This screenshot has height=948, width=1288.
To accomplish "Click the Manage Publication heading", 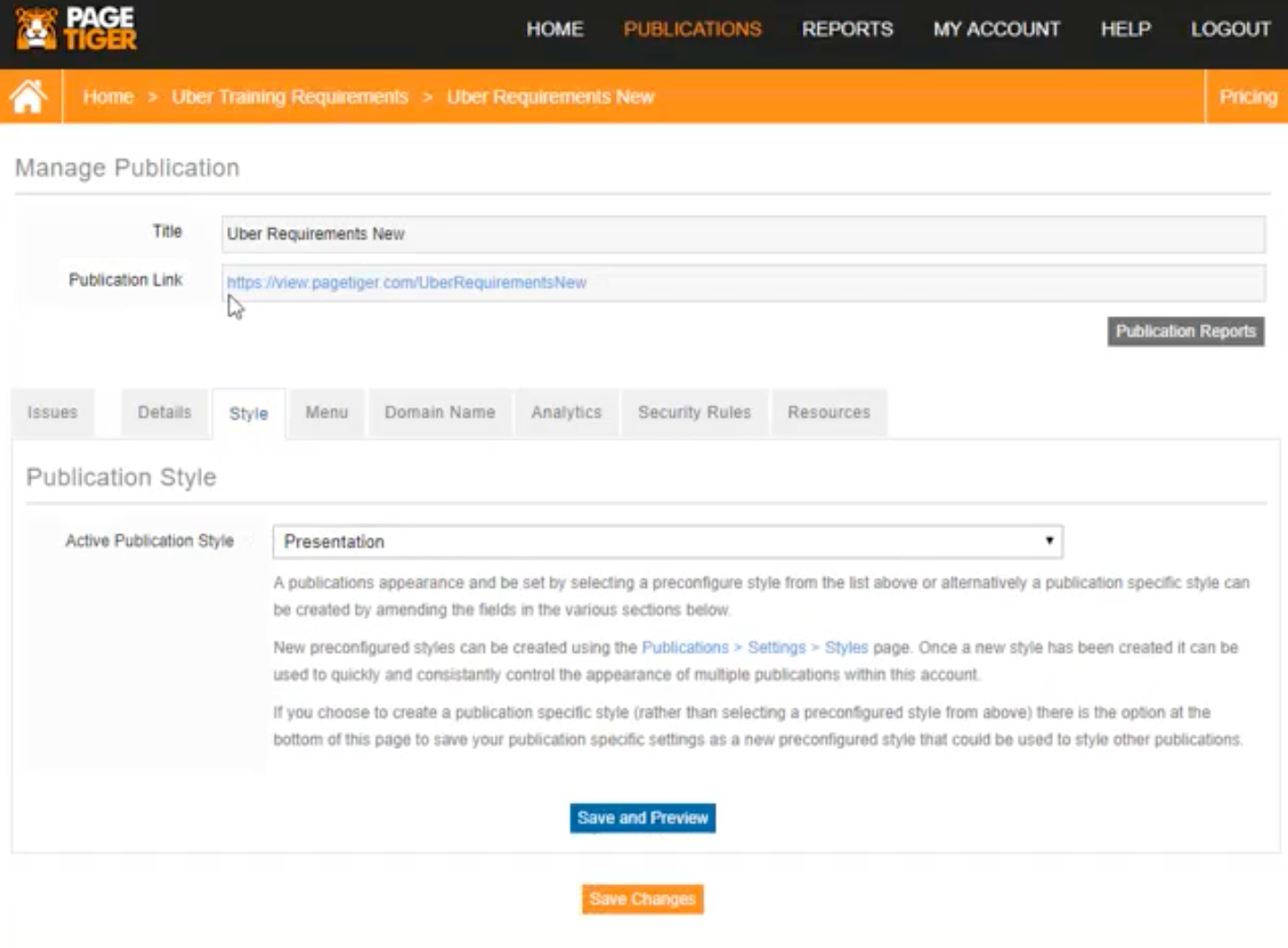I will tap(127, 168).
